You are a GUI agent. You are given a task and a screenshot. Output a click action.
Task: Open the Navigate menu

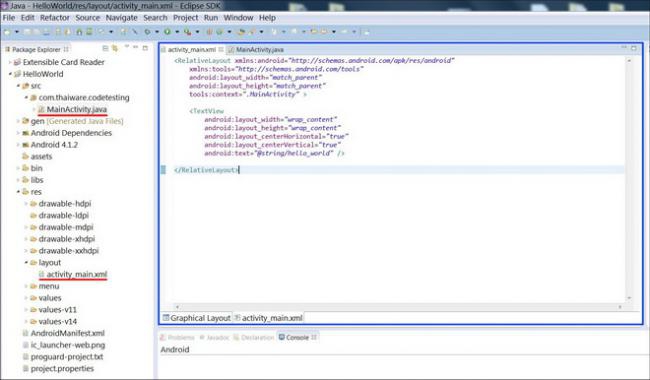click(x=121, y=18)
